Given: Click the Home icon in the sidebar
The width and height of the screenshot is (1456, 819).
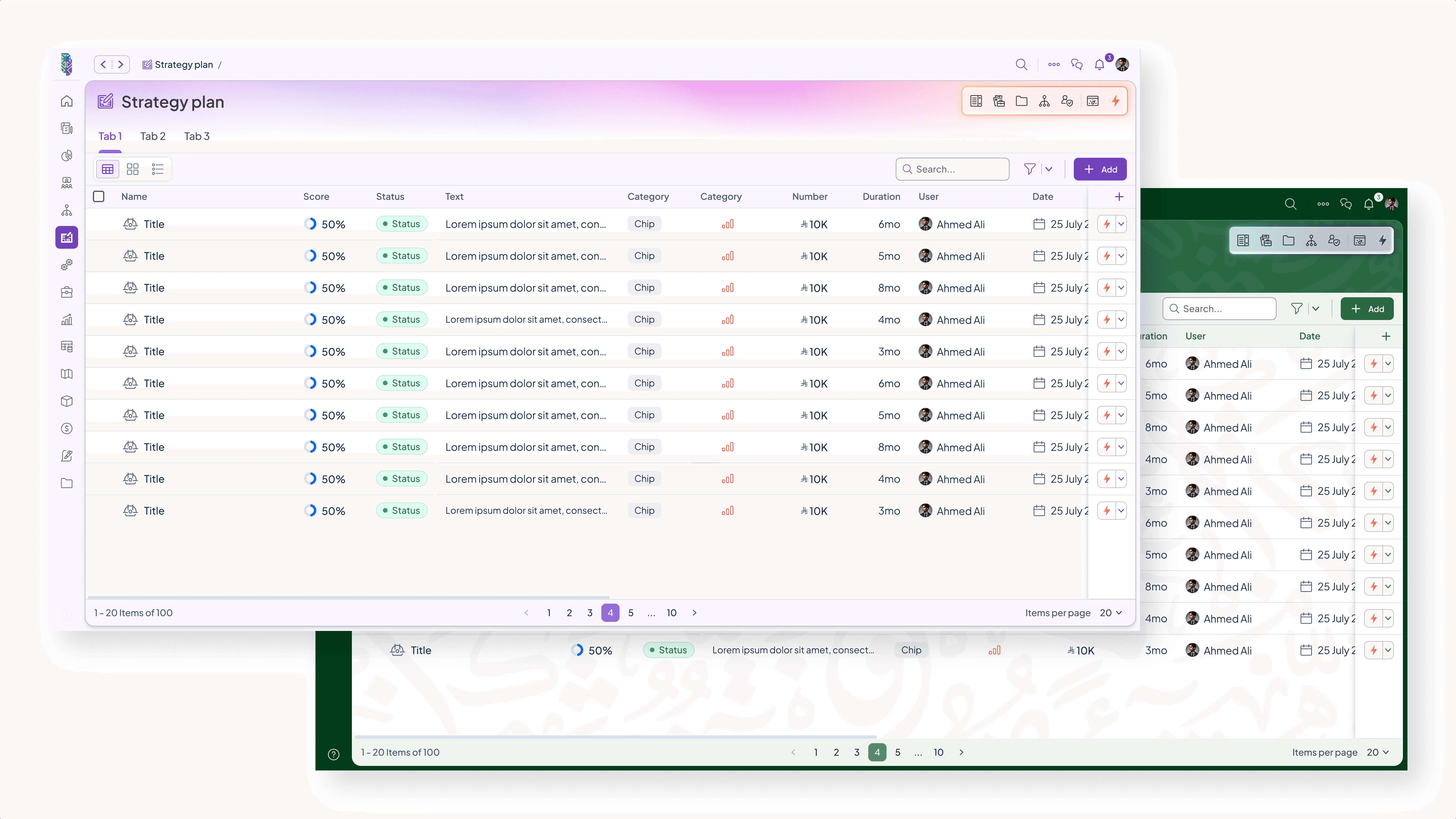Looking at the screenshot, I should (67, 101).
